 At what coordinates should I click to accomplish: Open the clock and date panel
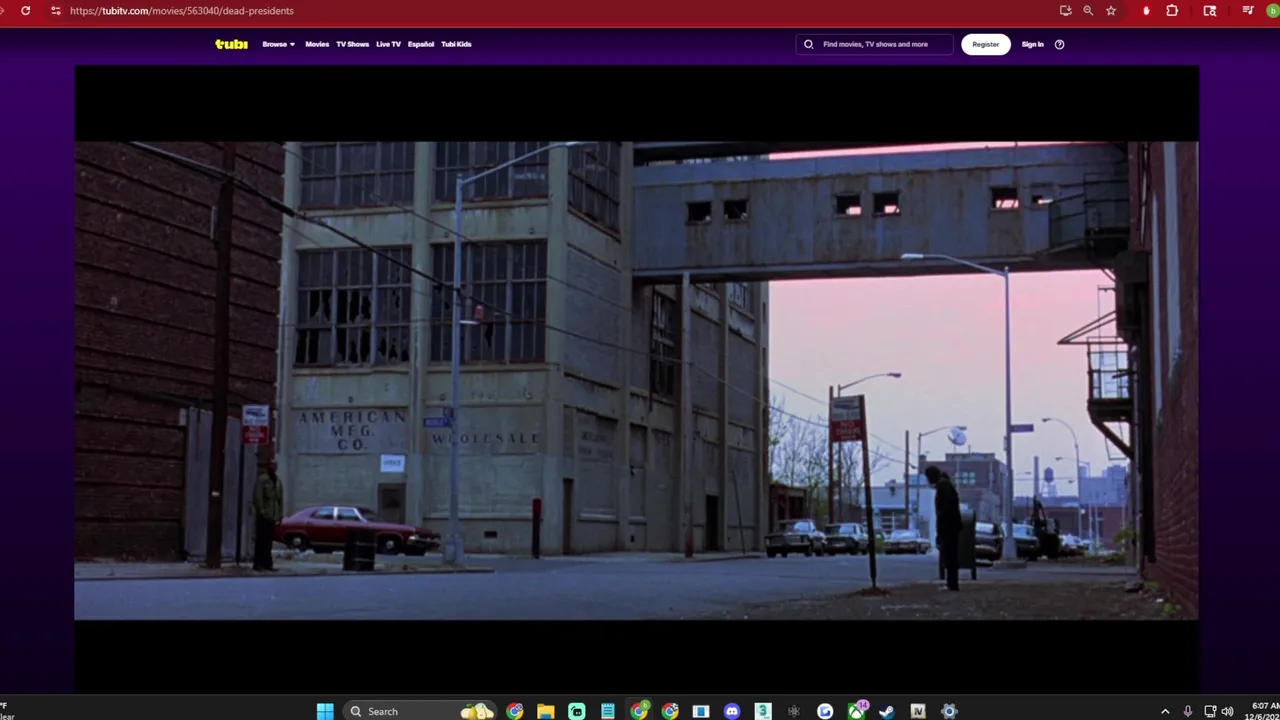[1264, 711]
